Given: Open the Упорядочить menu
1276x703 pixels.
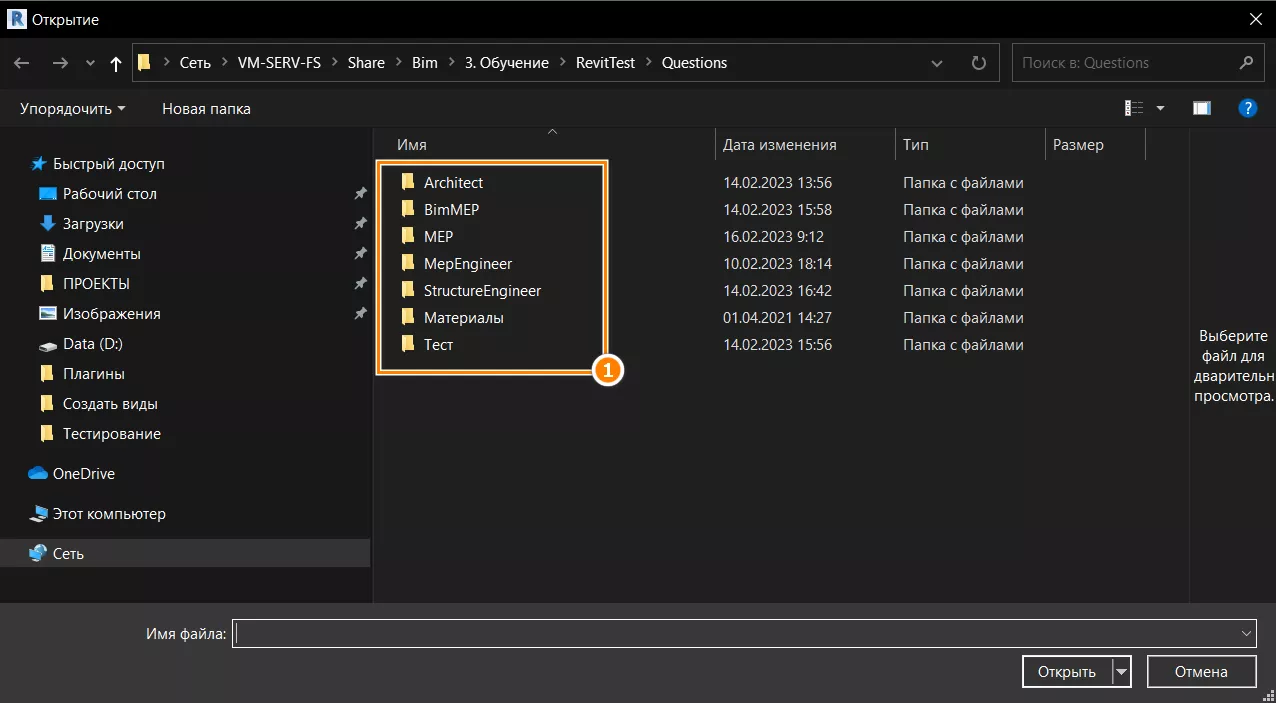Looking at the screenshot, I should click(72, 108).
